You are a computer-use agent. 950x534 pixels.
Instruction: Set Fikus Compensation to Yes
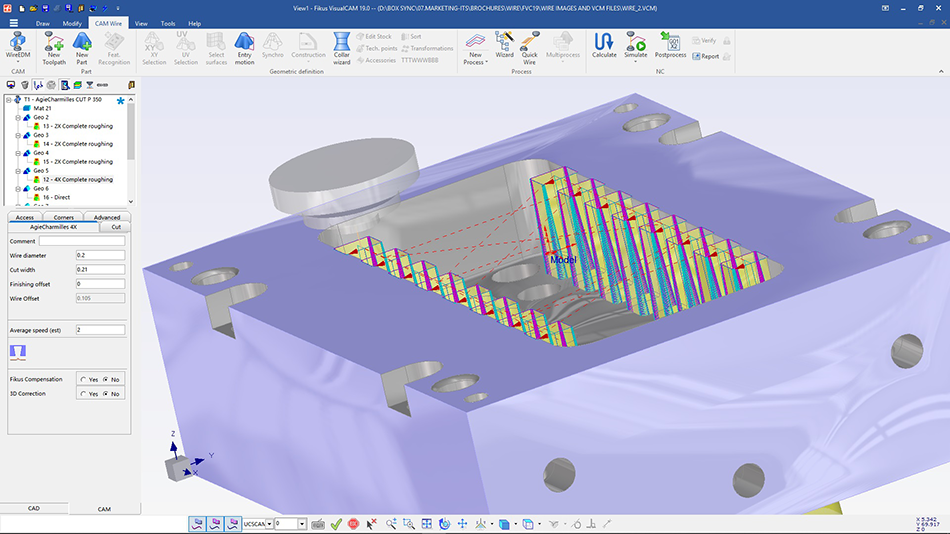[x=81, y=380]
